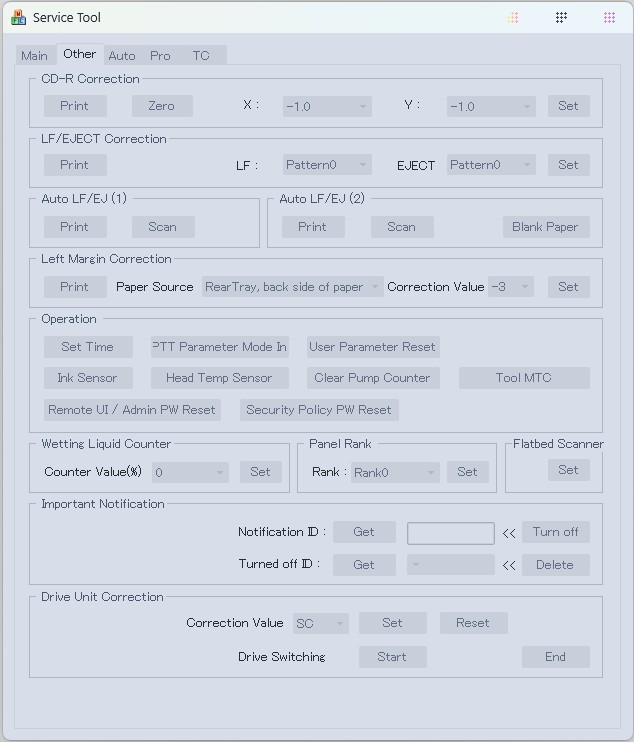The image size is (634, 742).
Task: Click the Notification ID text field
Action: 450,533
